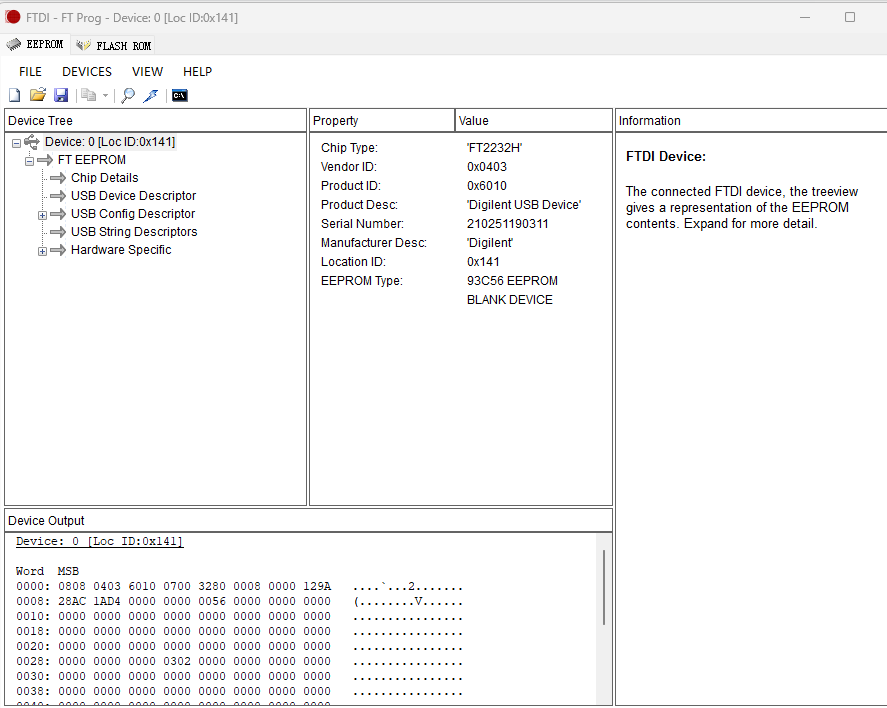Click the hex row starting 0028:
Viewport: 887px width, 708px height.
239,661
